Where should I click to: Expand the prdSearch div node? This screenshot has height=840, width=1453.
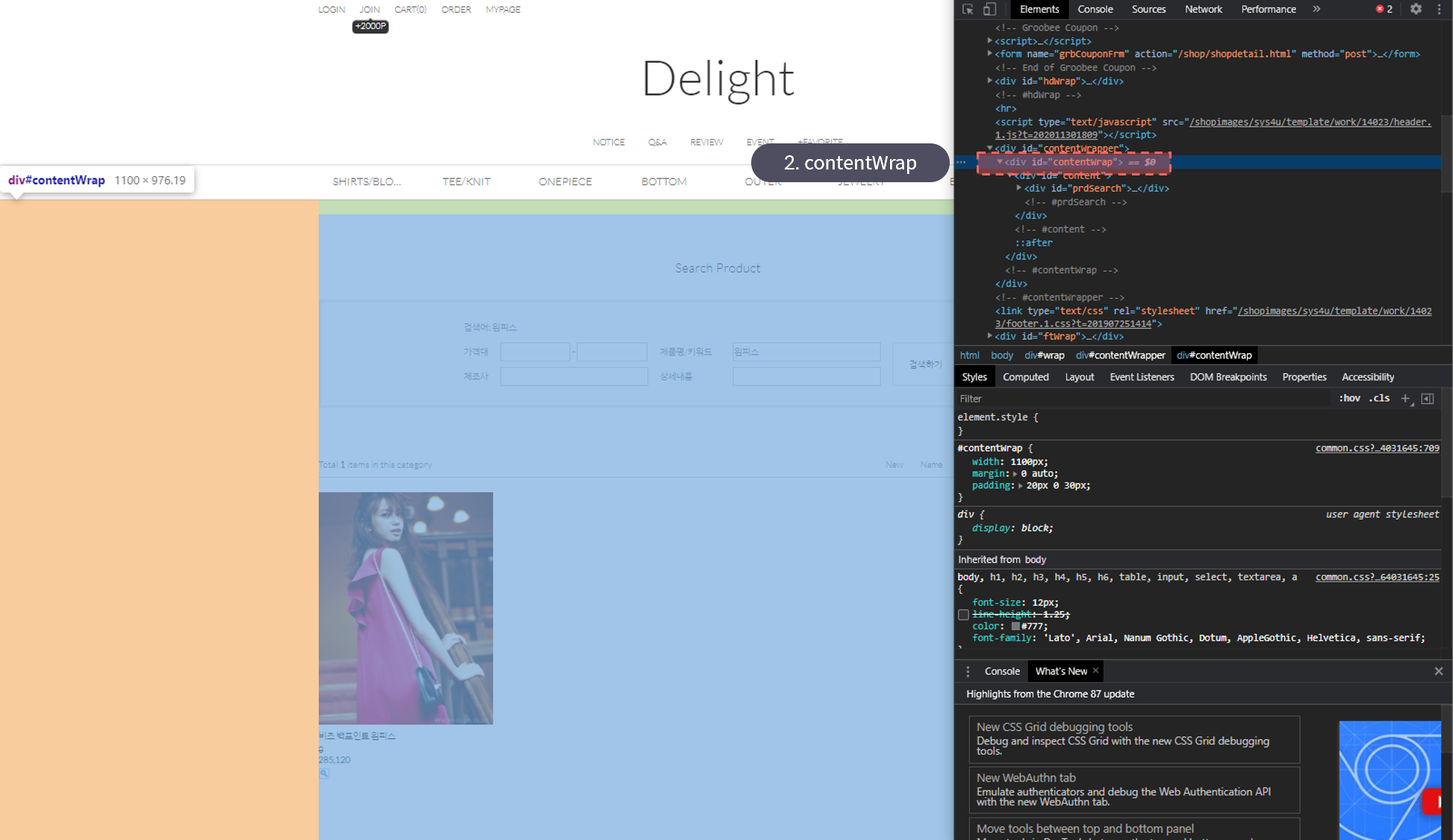pyautogui.click(x=1019, y=188)
